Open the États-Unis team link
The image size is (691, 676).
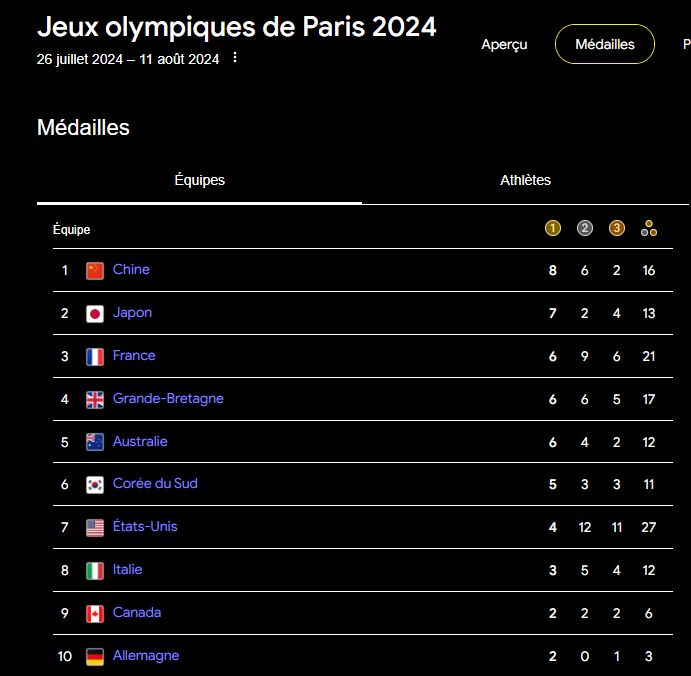(145, 526)
